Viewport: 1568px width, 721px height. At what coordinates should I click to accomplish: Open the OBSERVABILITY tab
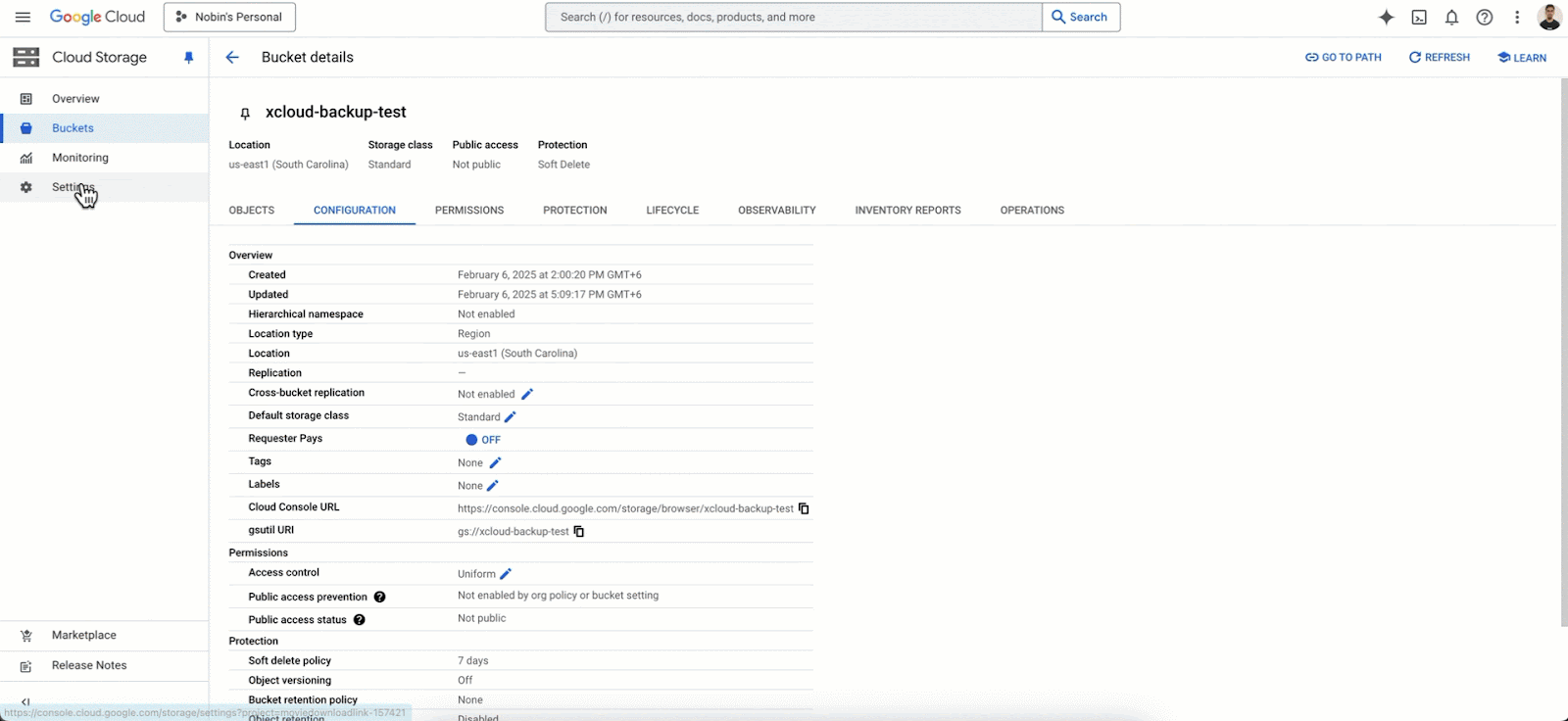click(777, 210)
